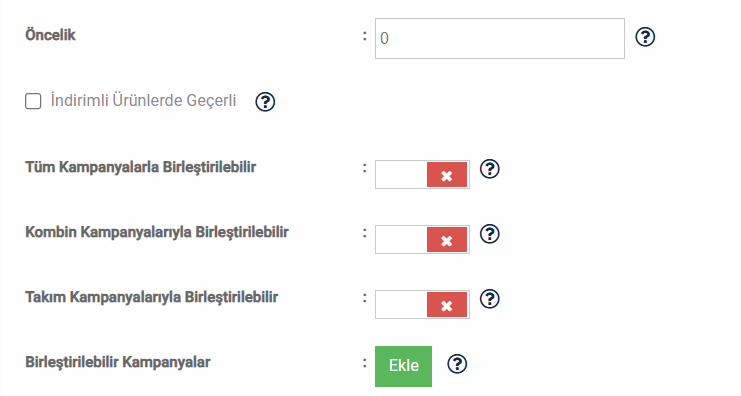Click white empty half of Tüm Kampanyalarla toggle
The image size is (741, 396).
(x=401, y=175)
